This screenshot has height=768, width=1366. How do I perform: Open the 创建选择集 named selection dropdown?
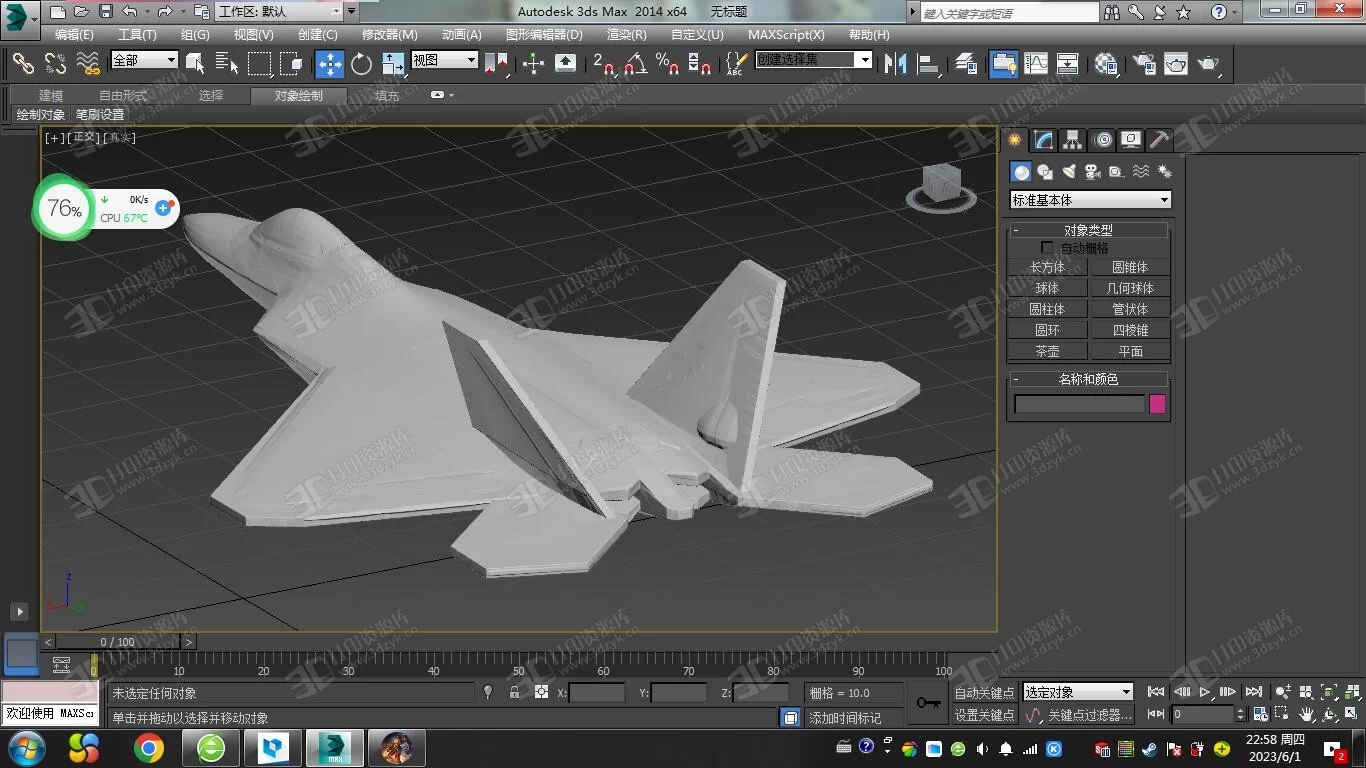click(x=813, y=60)
